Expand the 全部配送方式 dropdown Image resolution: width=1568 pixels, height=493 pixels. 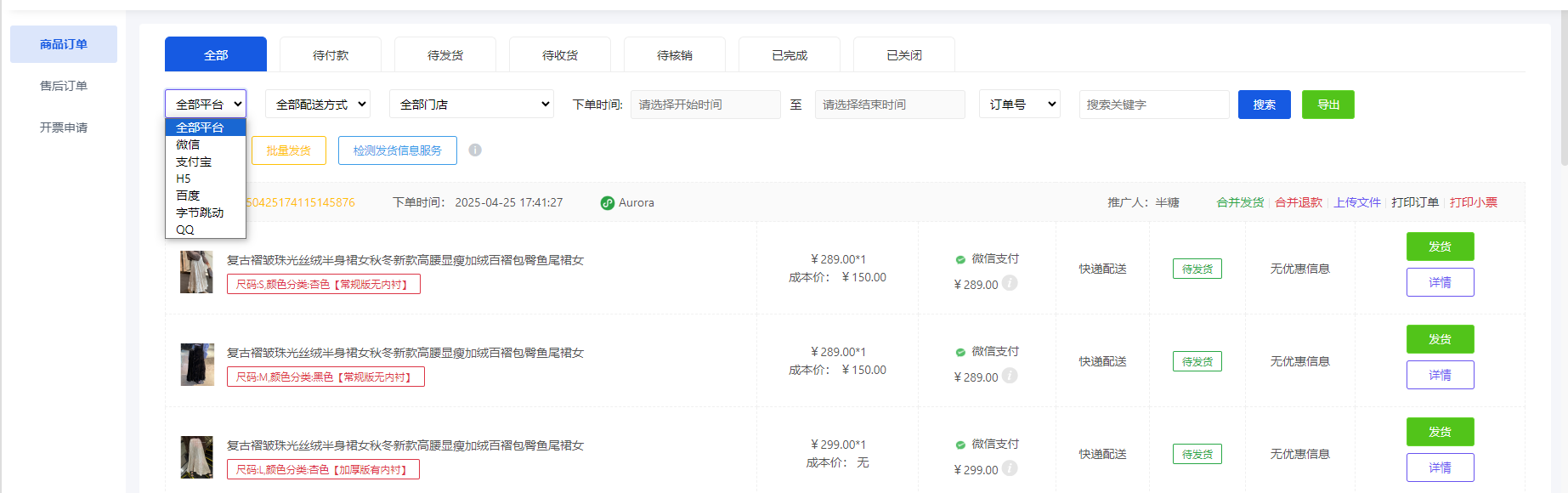pyautogui.click(x=318, y=105)
